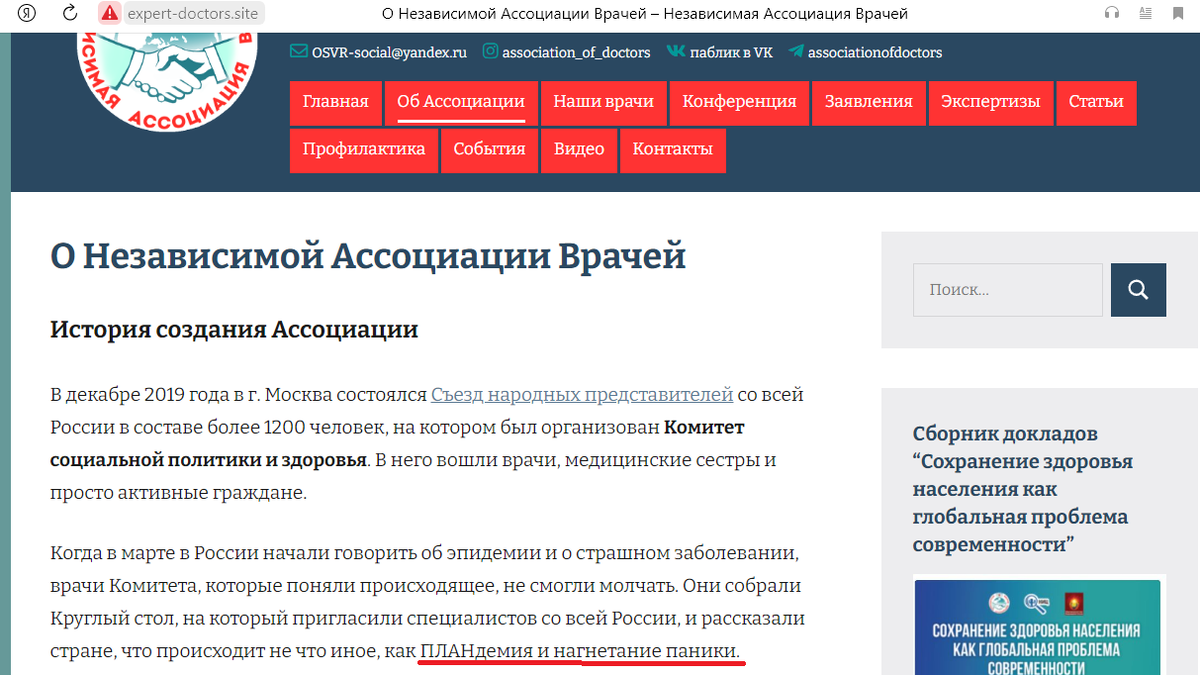Image resolution: width=1200 pixels, height=675 pixels.
Task: Switch to the Об Ассоциации tab
Action: point(461,102)
